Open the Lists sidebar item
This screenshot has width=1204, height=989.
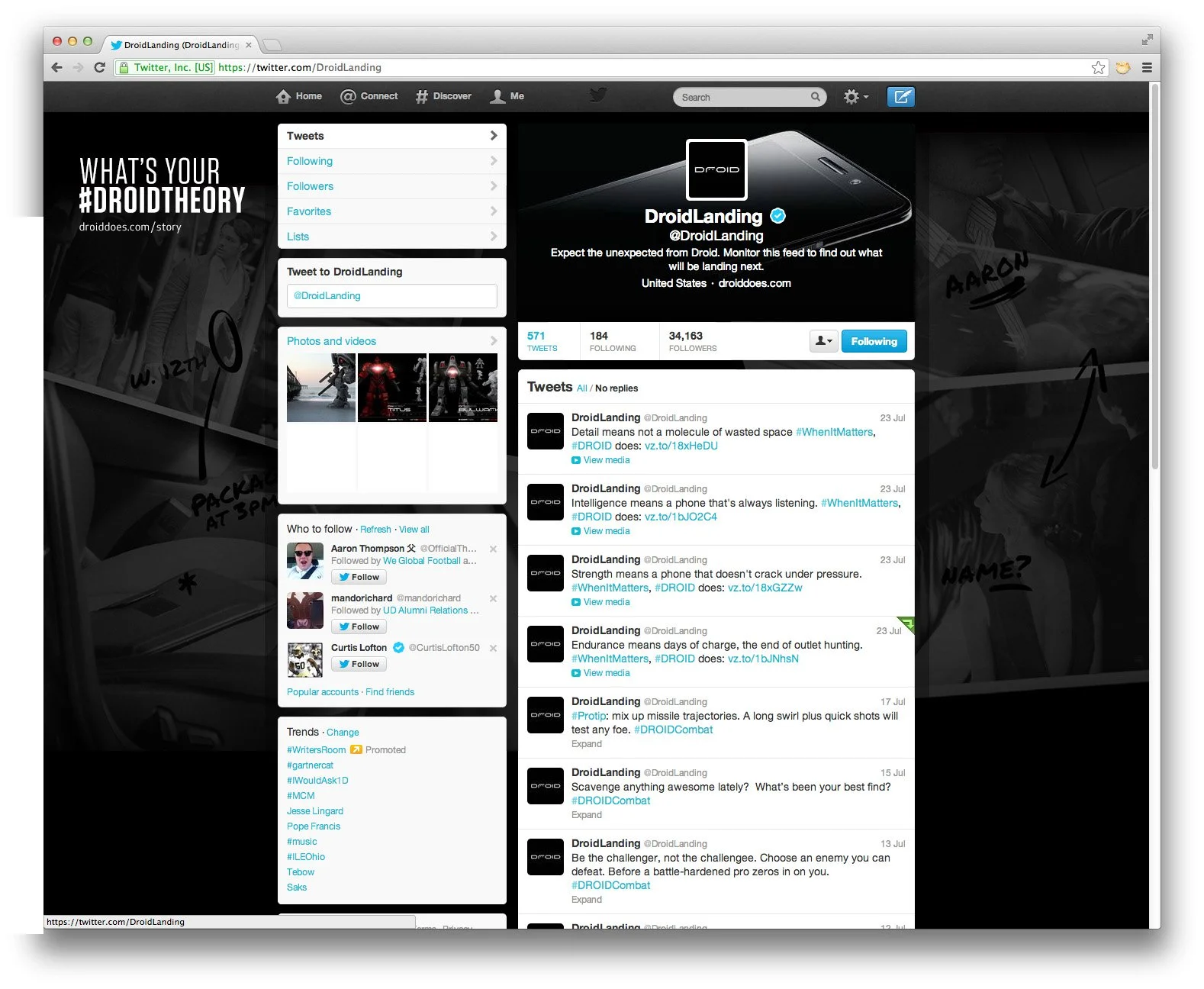click(392, 237)
